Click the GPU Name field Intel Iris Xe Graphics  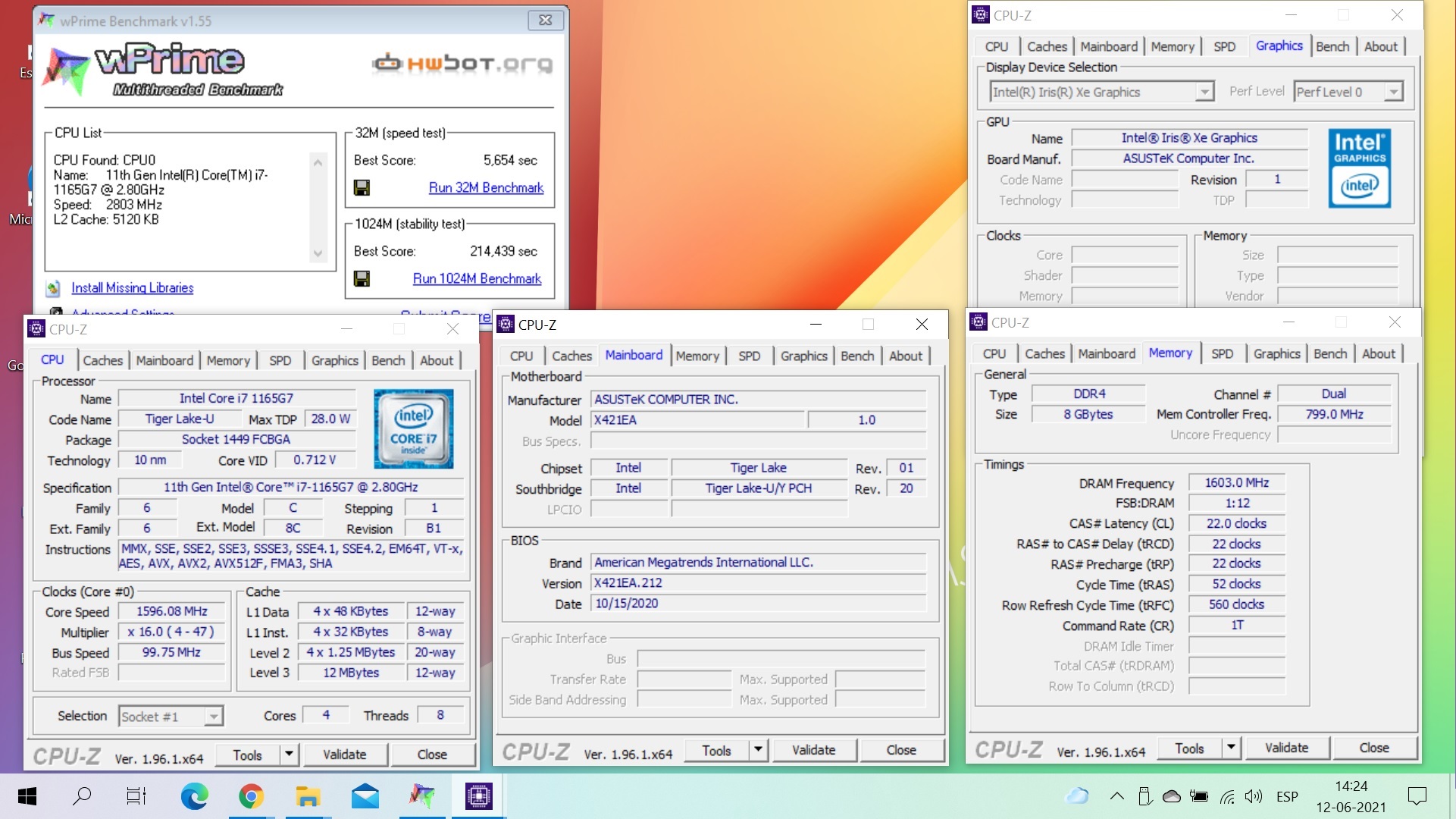click(1189, 138)
